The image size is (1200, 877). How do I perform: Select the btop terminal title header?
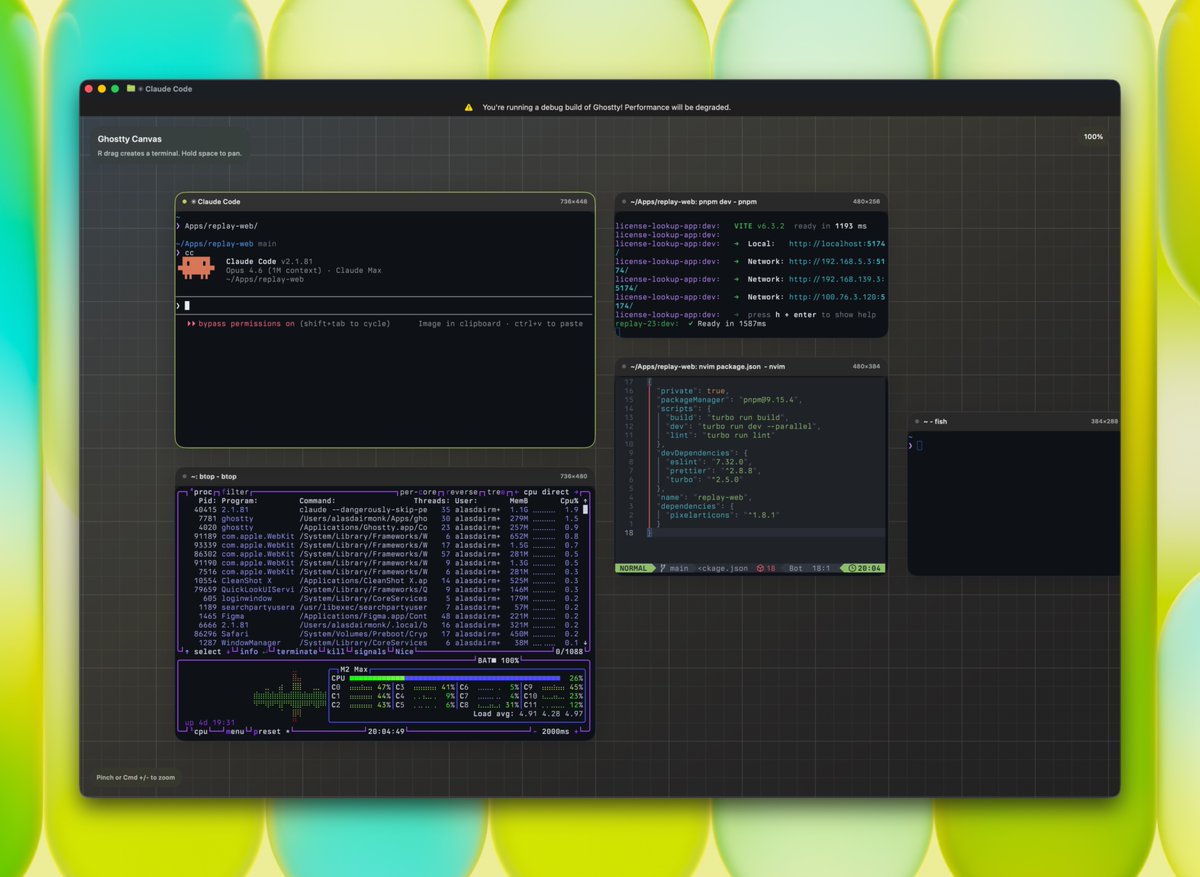tap(384, 477)
